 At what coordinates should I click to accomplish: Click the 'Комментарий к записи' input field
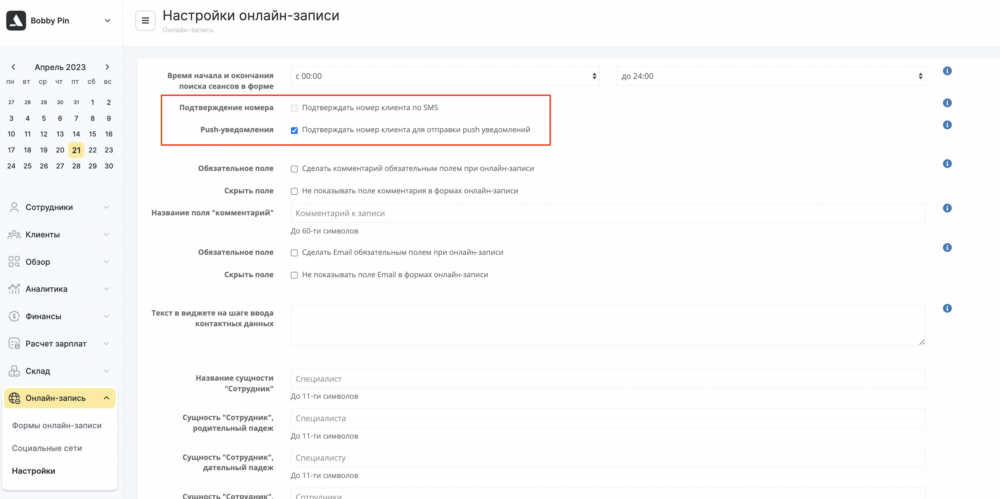607,213
